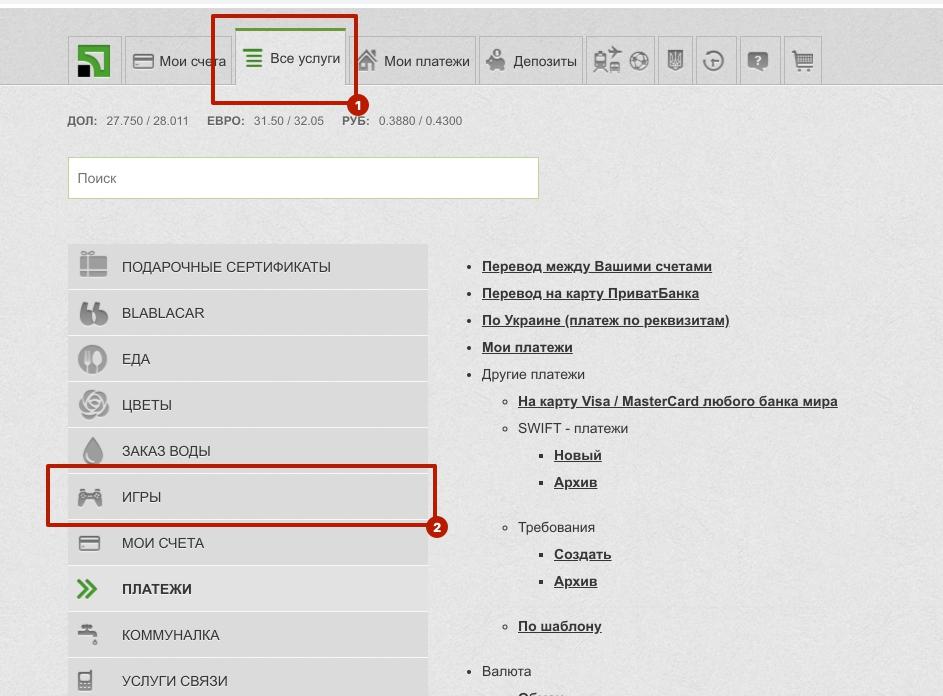Go to the Депозиты tab
943x696 pixels.
click(532, 61)
